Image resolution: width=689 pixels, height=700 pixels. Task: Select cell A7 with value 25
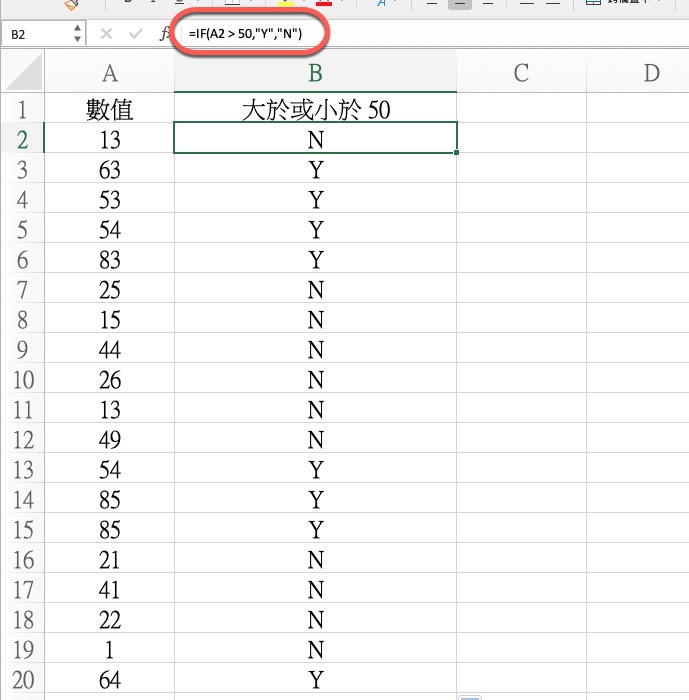click(x=109, y=289)
